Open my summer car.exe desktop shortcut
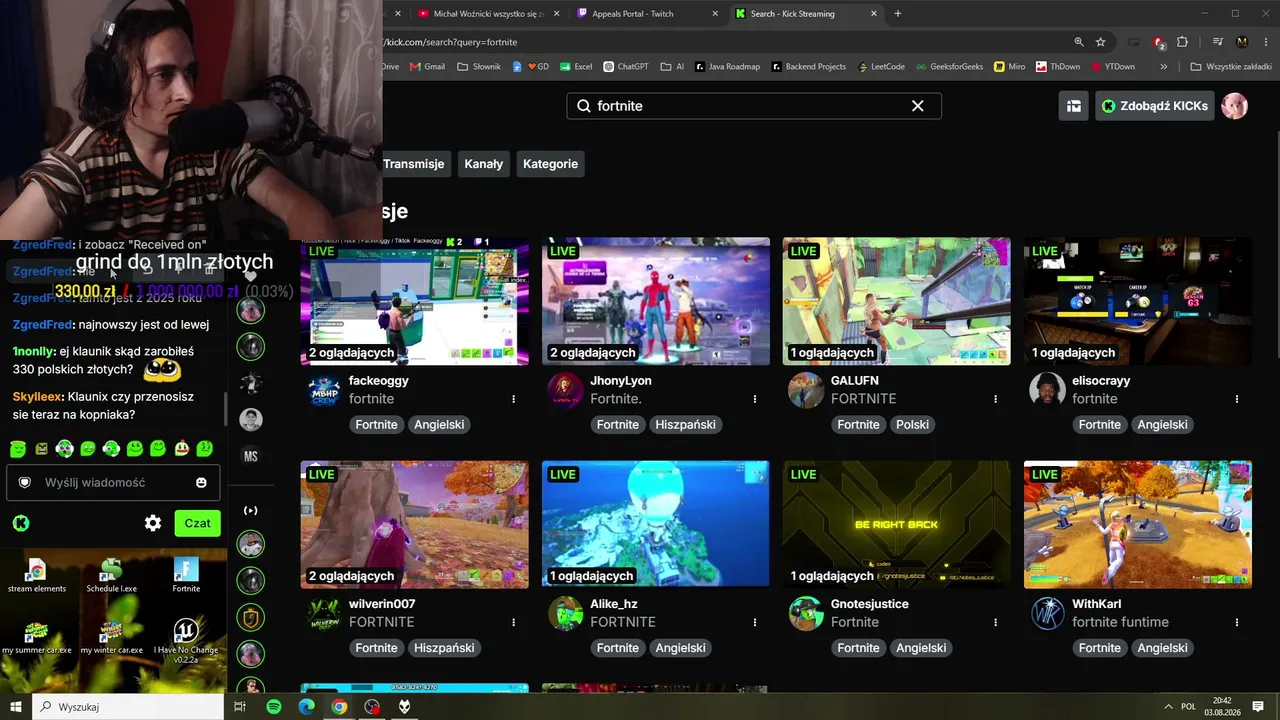1280x720 pixels. click(x=36, y=636)
